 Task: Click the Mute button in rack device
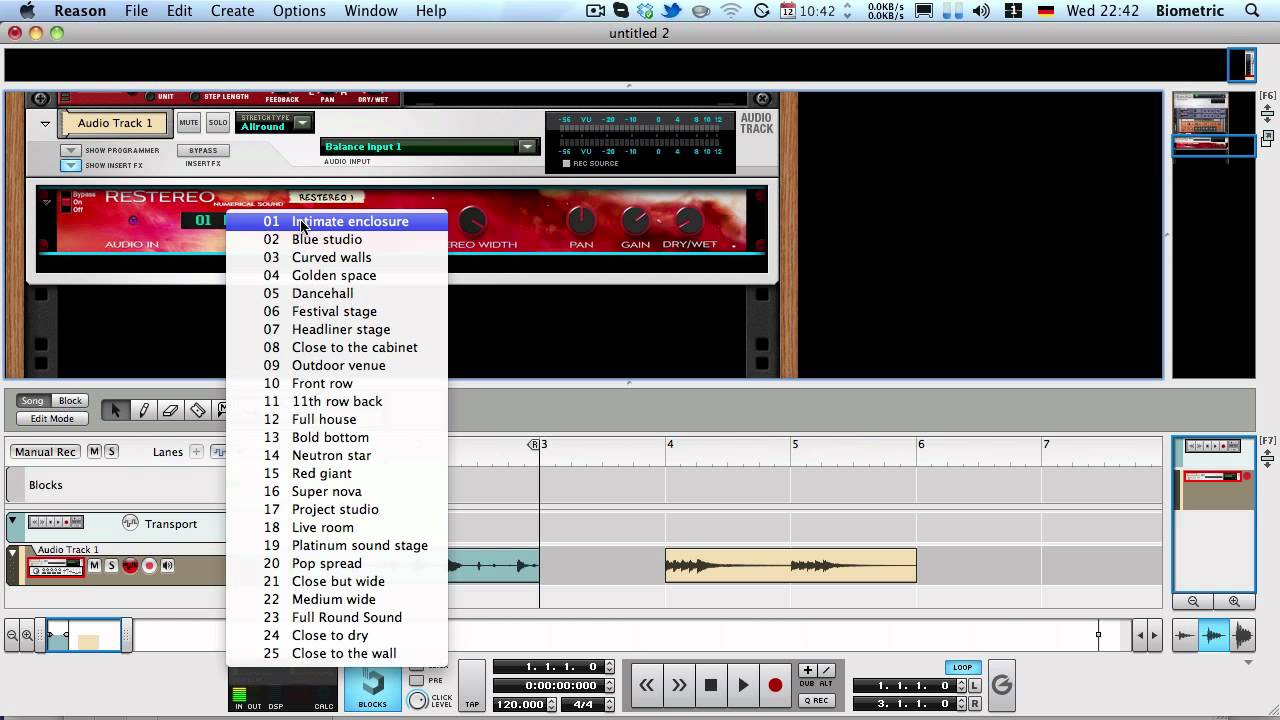(x=189, y=123)
